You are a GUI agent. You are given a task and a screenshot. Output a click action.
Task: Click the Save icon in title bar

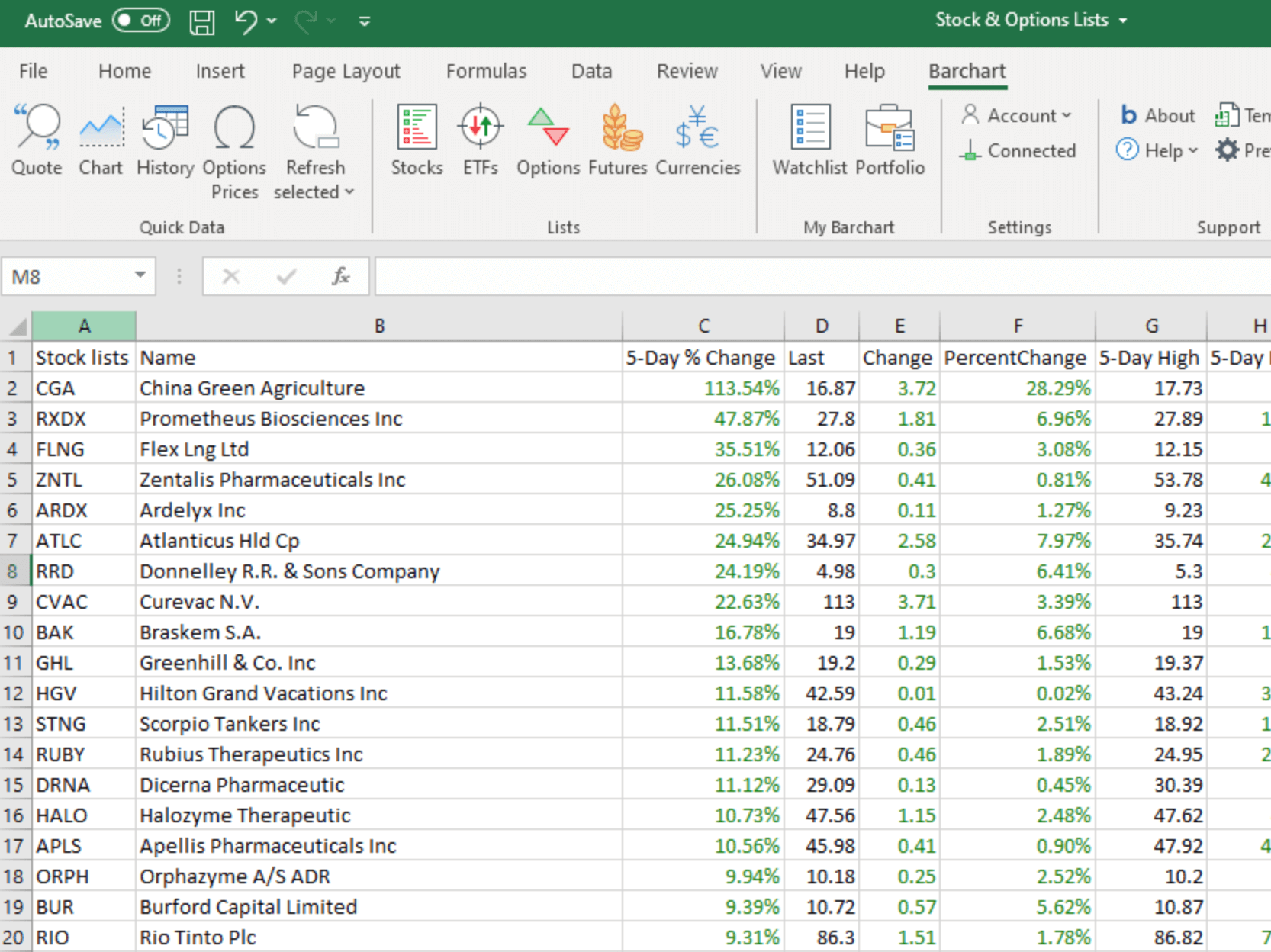coord(201,21)
